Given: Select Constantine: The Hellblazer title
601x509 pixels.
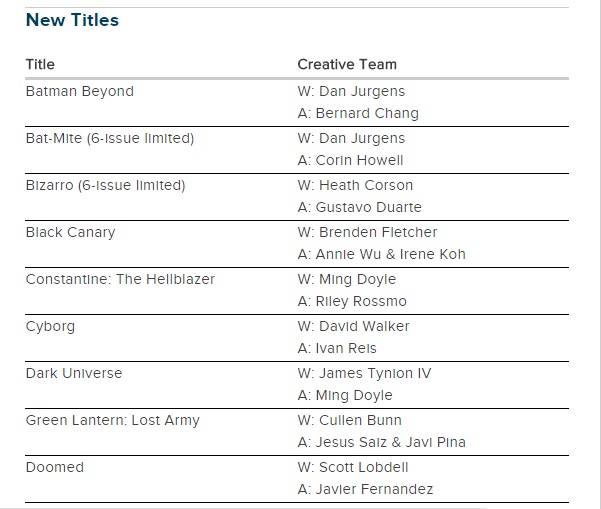Looking at the screenshot, I should click(120, 279).
